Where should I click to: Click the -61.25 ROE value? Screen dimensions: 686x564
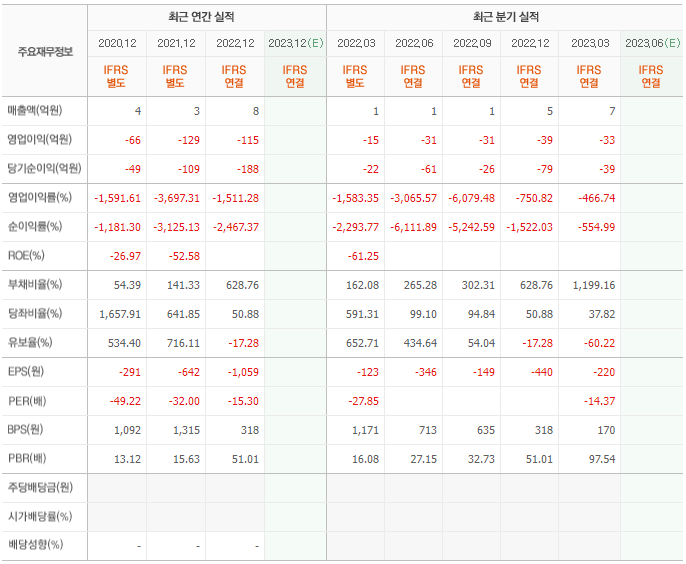(x=363, y=256)
